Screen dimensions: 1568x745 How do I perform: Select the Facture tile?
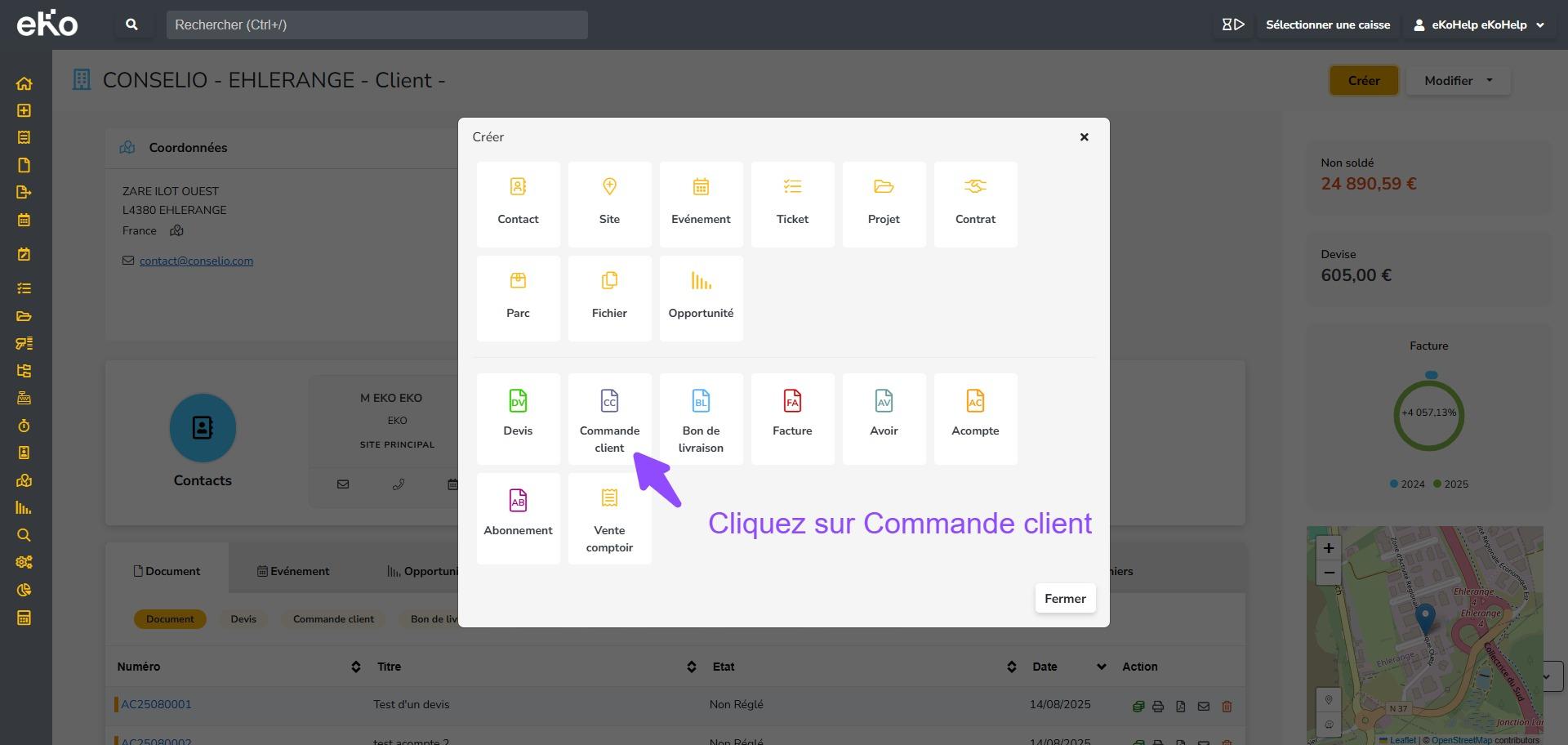[x=792, y=418]
